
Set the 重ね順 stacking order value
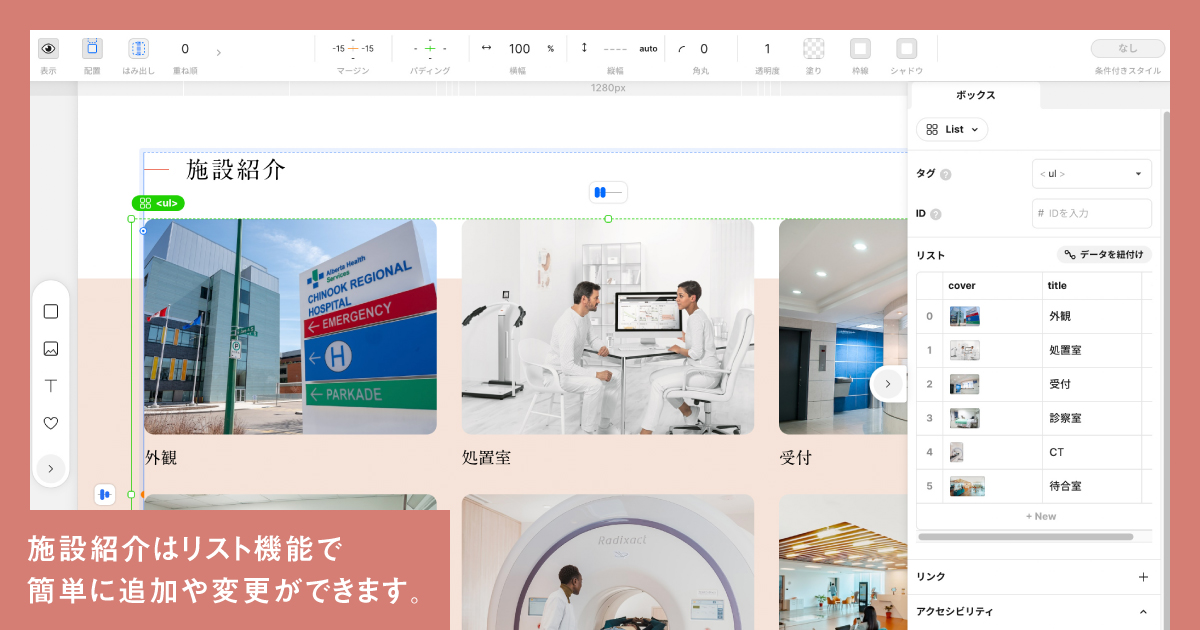[x=185, y=49]
